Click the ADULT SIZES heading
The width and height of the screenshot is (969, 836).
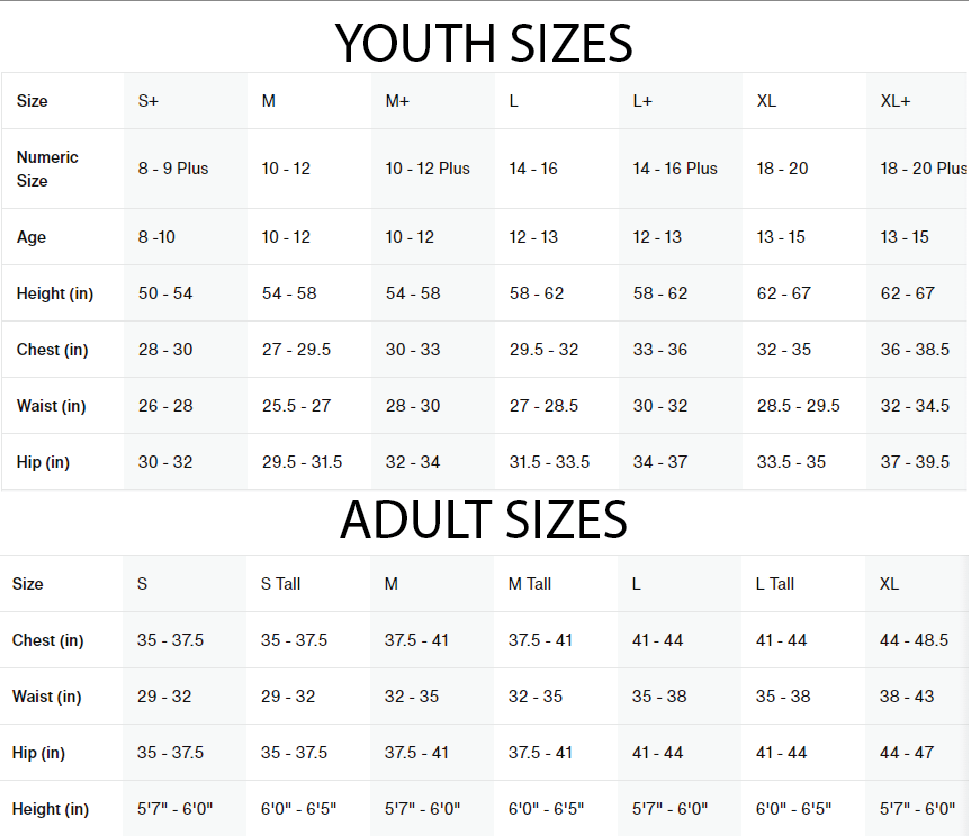[x=484, y=520]
